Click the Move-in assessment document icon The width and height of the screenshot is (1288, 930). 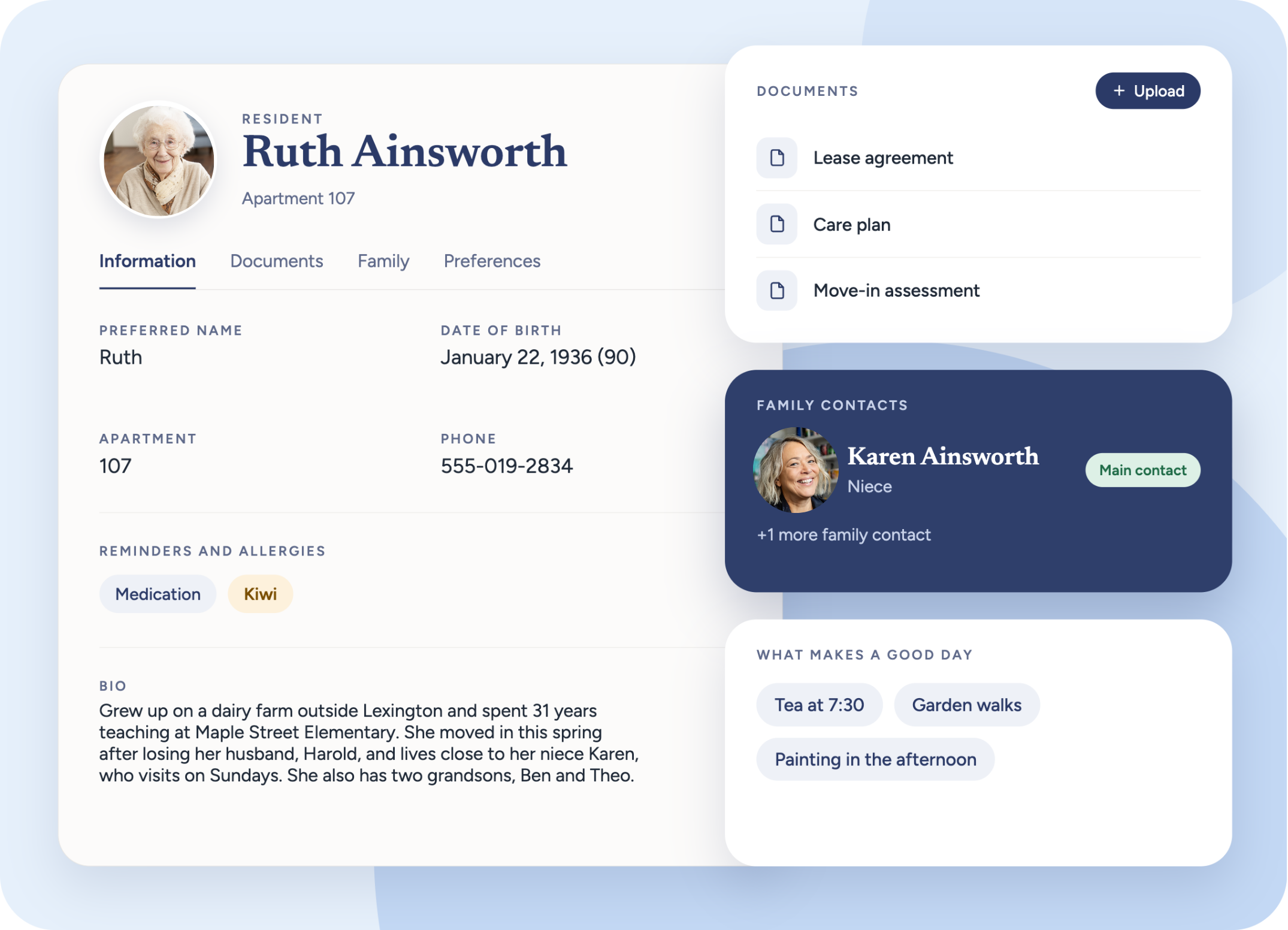pos(777,291)
